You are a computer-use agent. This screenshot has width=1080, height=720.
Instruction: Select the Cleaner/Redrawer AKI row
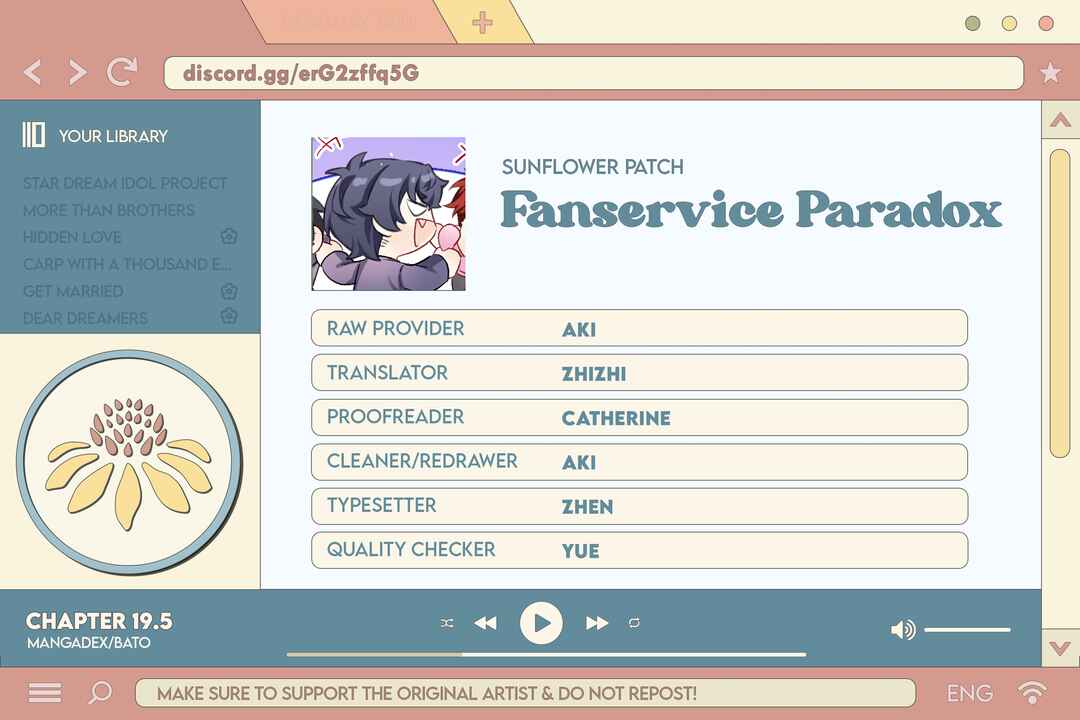639,461
